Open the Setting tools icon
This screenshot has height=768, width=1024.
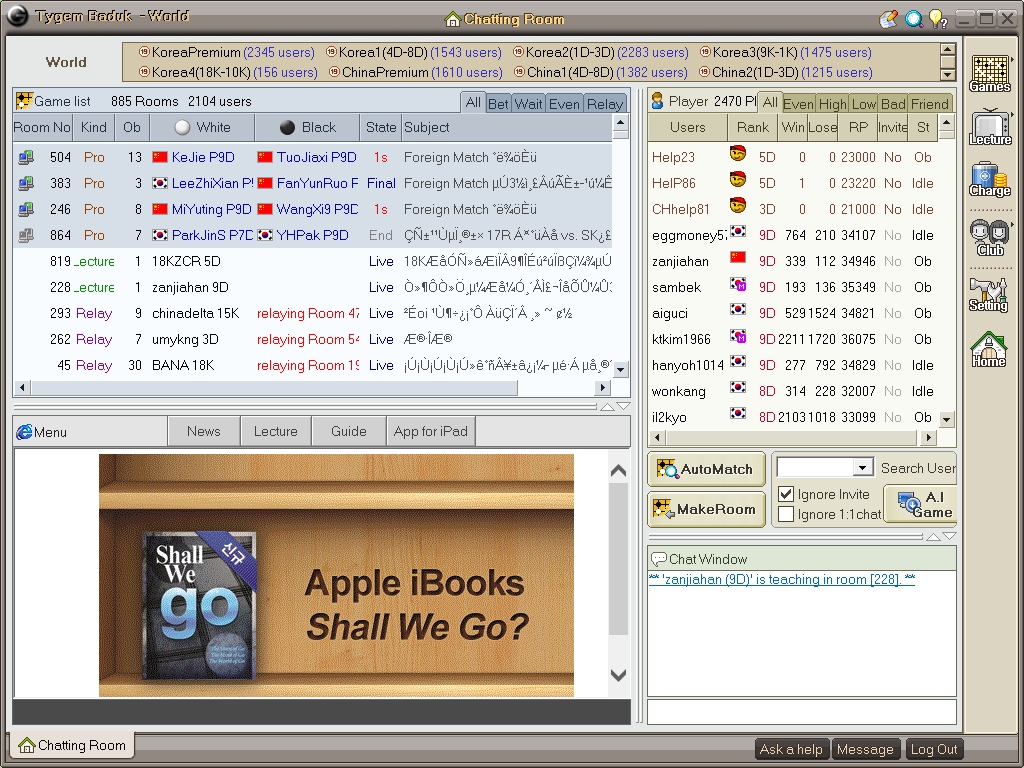[x=989, y=293]
